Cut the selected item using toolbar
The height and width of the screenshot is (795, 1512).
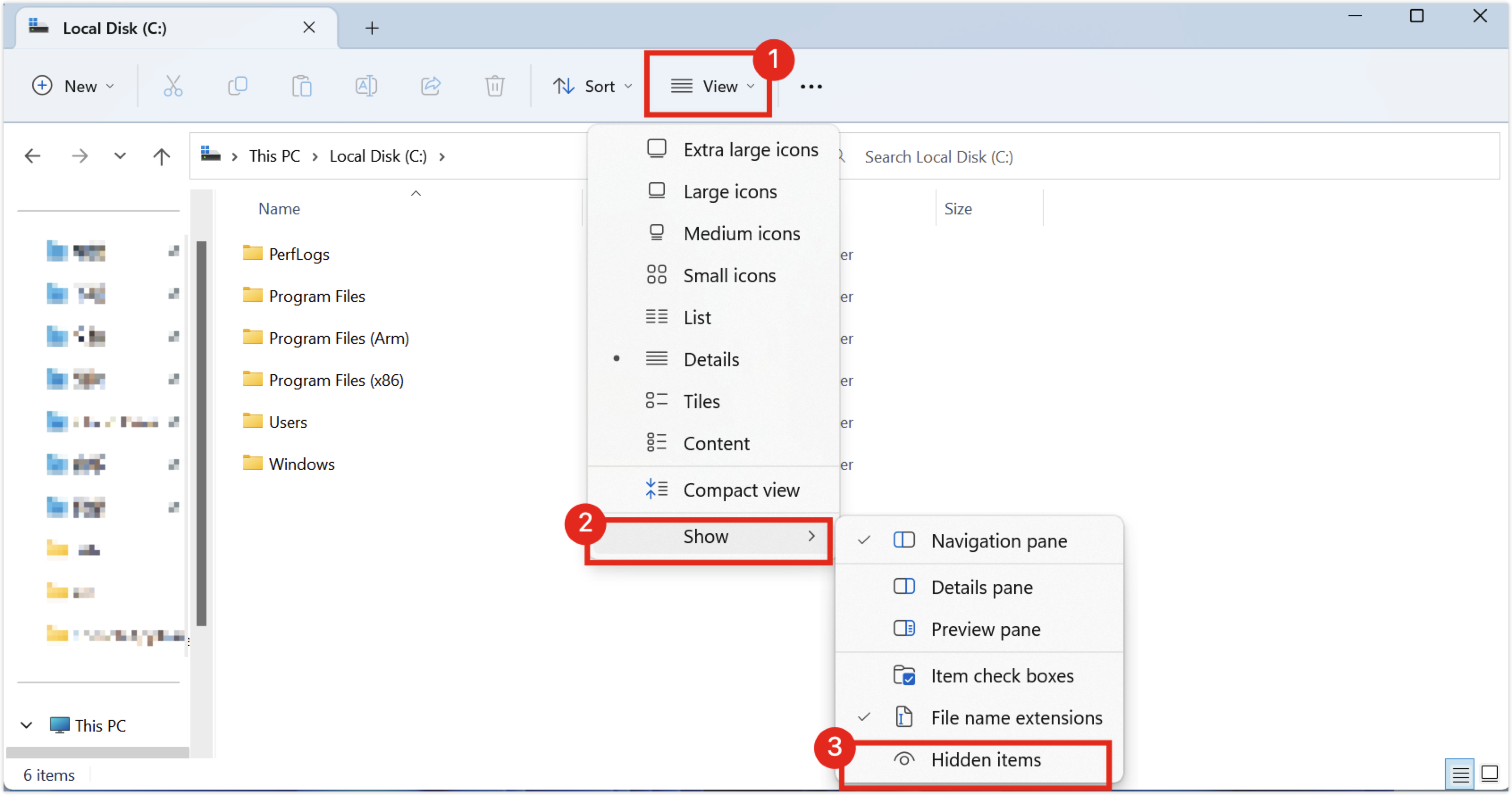pos(173,86)
